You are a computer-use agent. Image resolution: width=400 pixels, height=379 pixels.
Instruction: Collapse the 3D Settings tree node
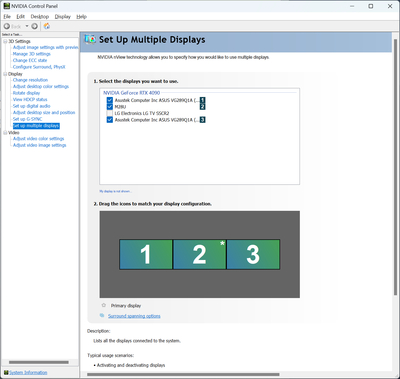pyautogui.click(x=5, y=41)
